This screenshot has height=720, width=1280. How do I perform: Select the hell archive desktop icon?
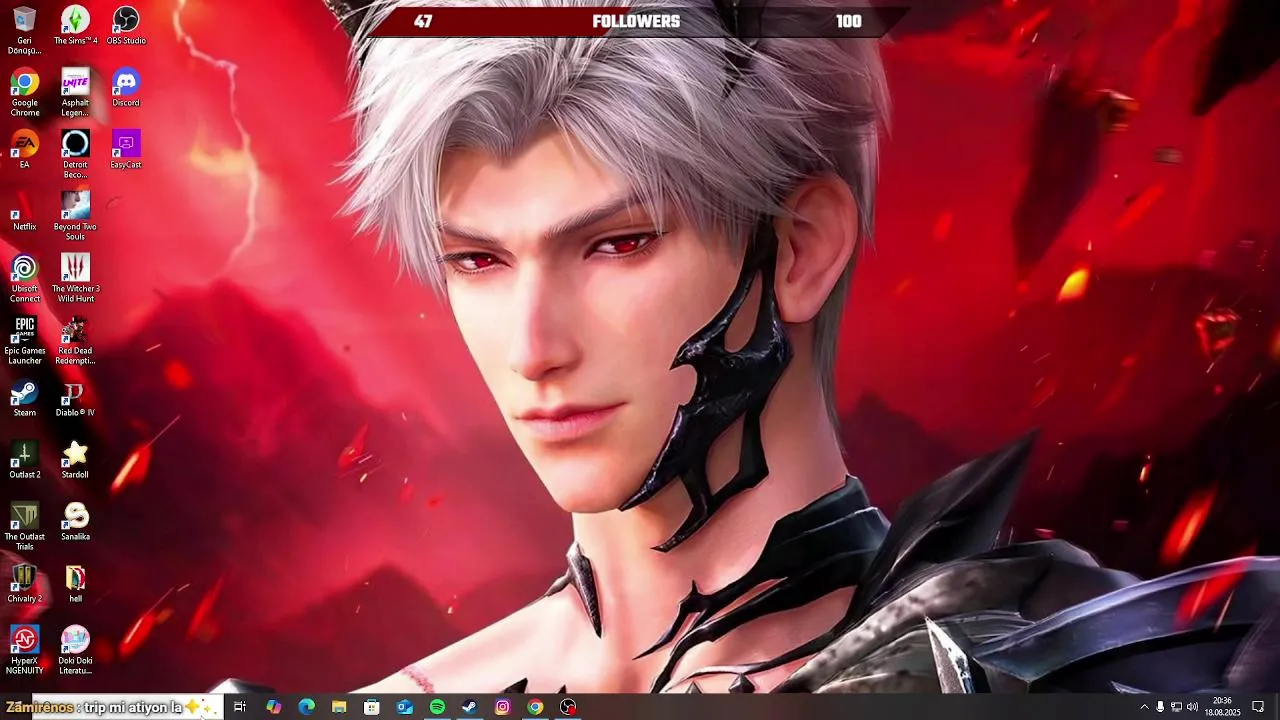pos(75,584)
